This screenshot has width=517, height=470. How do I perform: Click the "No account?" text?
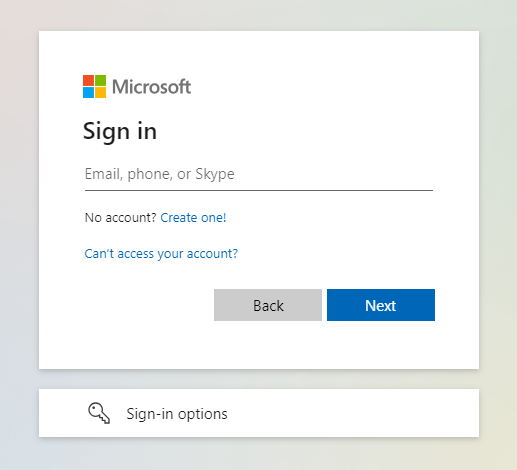pos(121,218)
